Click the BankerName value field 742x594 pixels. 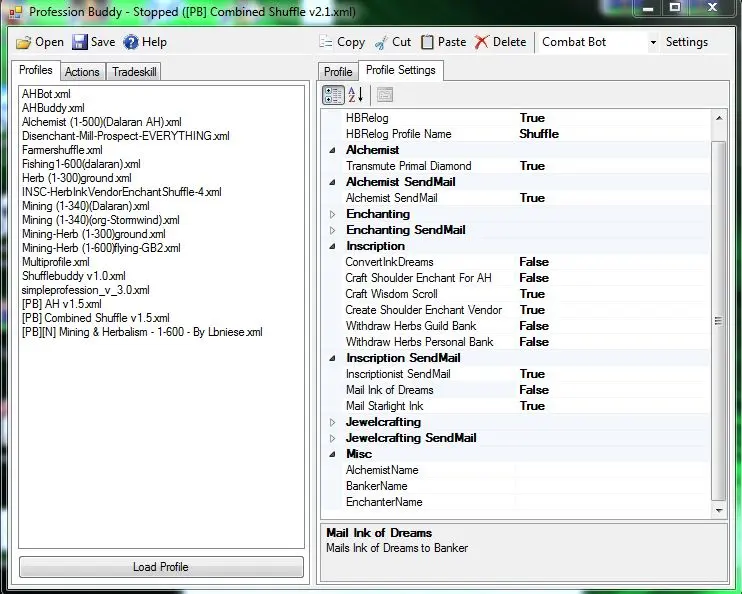pyautogui.click(x=612, y=486)
